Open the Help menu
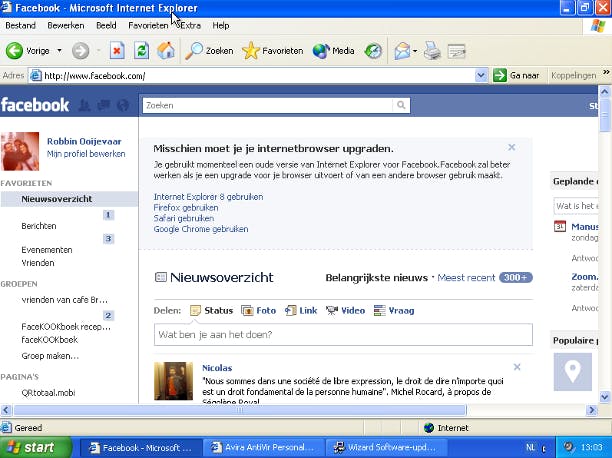This screenshot has width=612, height=458. [x=221, y=25]
